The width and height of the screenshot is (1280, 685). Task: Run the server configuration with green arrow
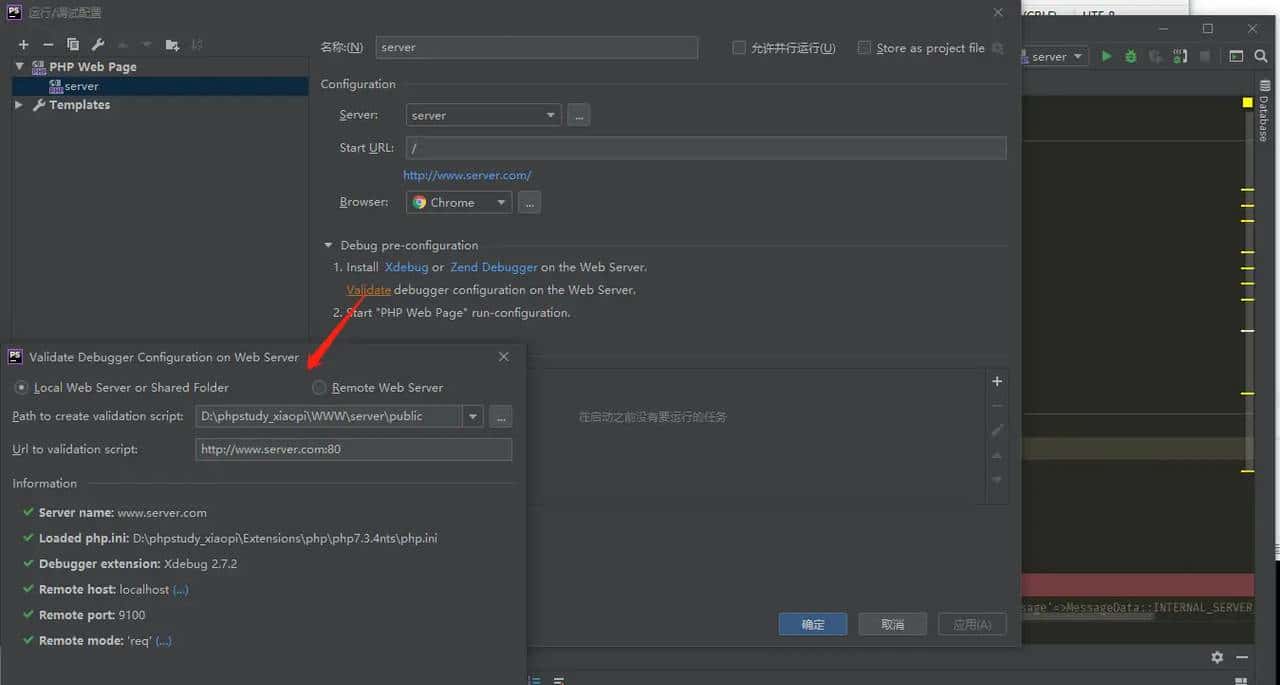(1106, 56)
